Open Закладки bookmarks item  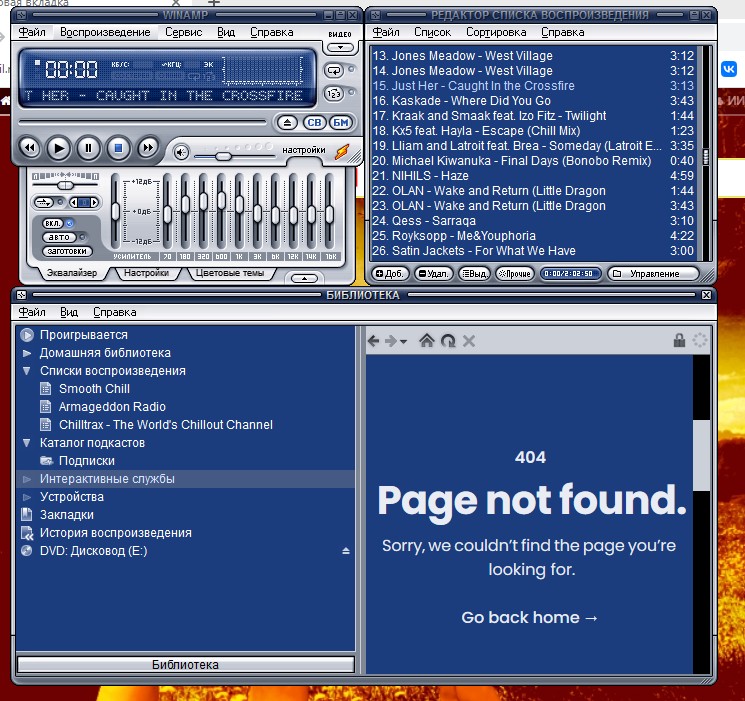point(67,515)
